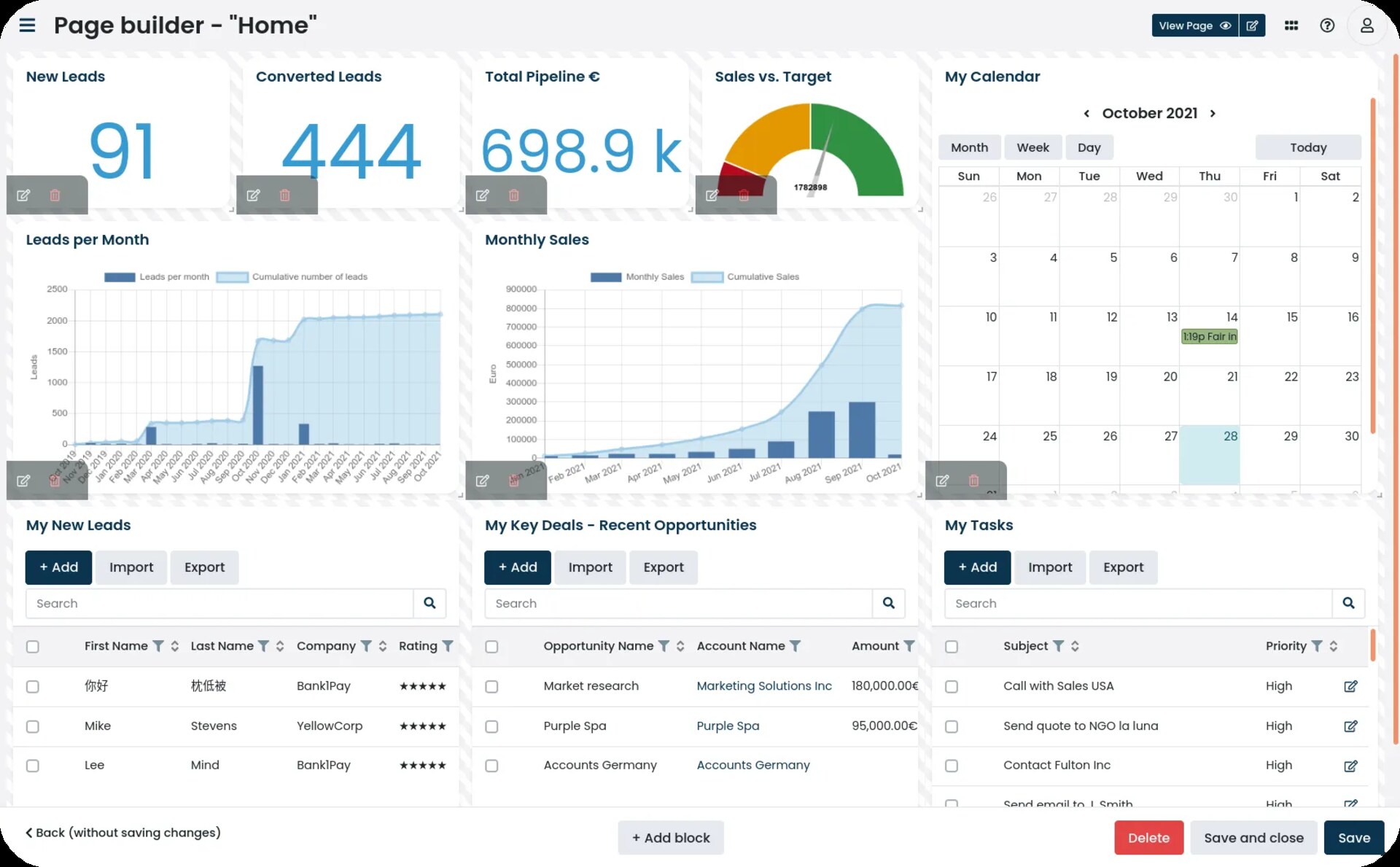
Task: Click Monthly Sales legend color swatch
Action: (605, 277)
